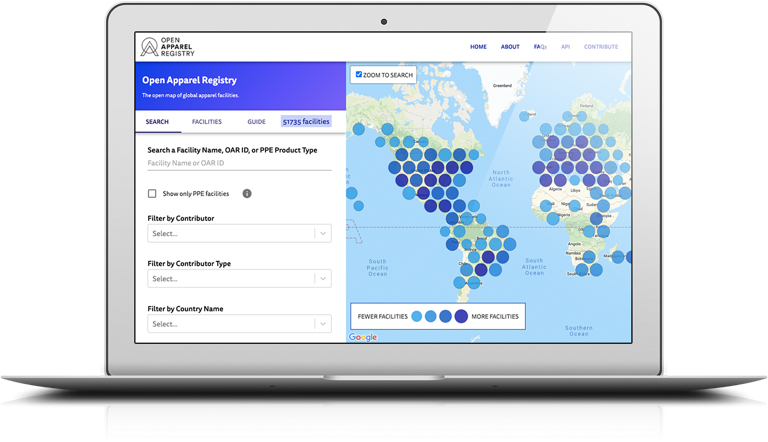Click the Open Apparel Registry banner heading
768x442 pixels.
point(190,80)
